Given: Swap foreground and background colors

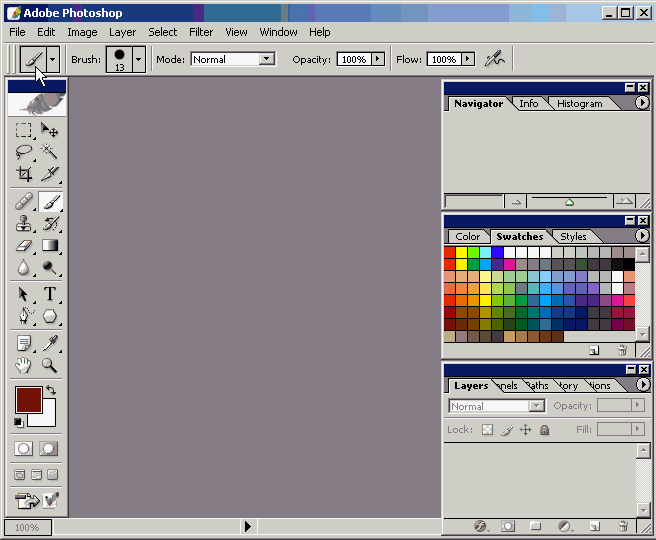Looking at the screenshot, I should point(51,391).
